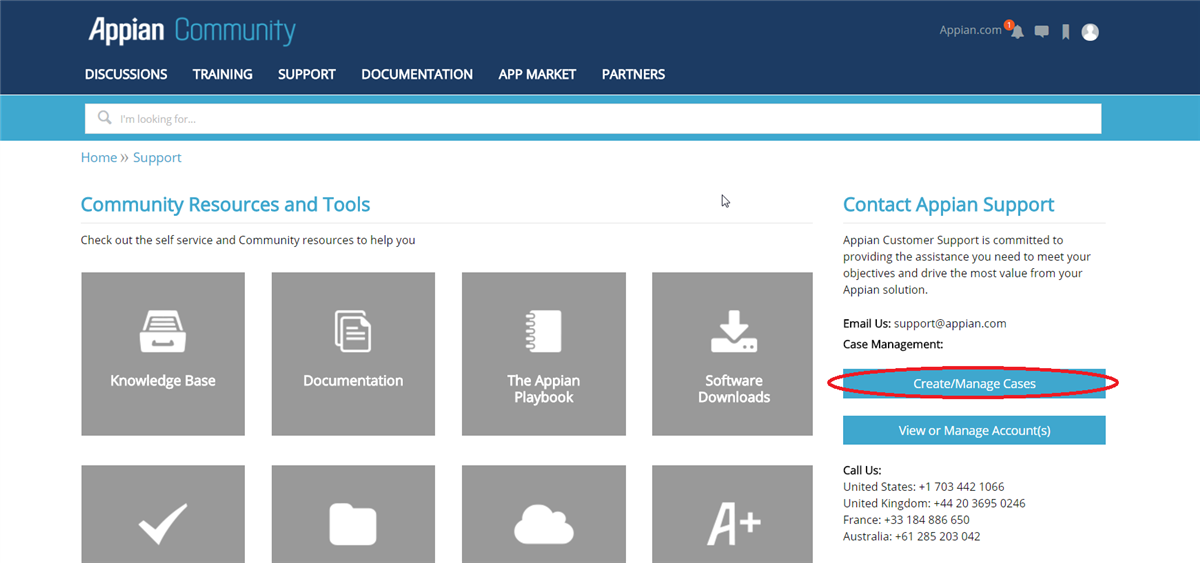Click the Australia phone number line
Screen dimensions: 1200x563
(912, 536)
